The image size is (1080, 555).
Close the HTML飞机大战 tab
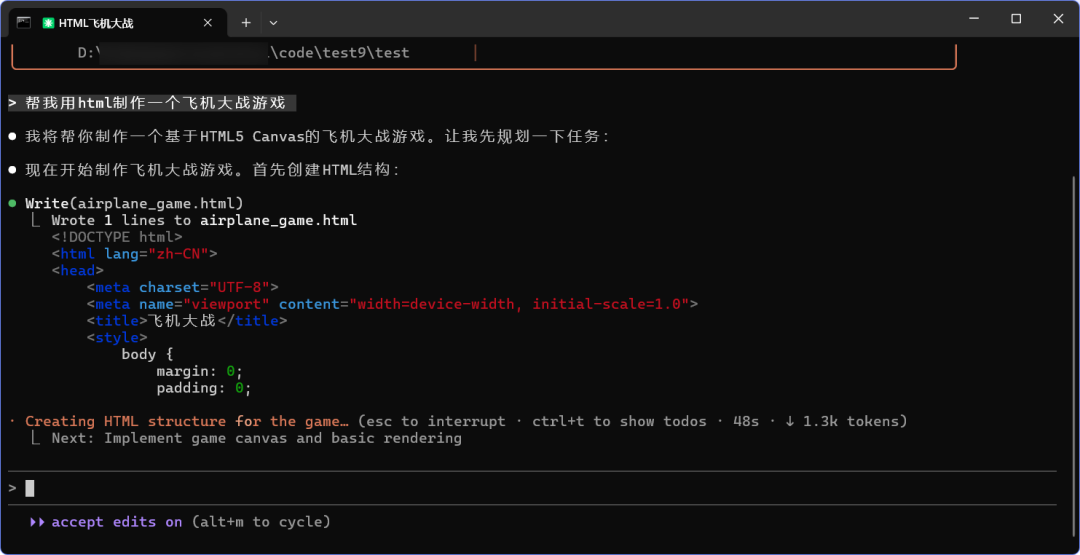pyautogui.click(x=207, y=23)
